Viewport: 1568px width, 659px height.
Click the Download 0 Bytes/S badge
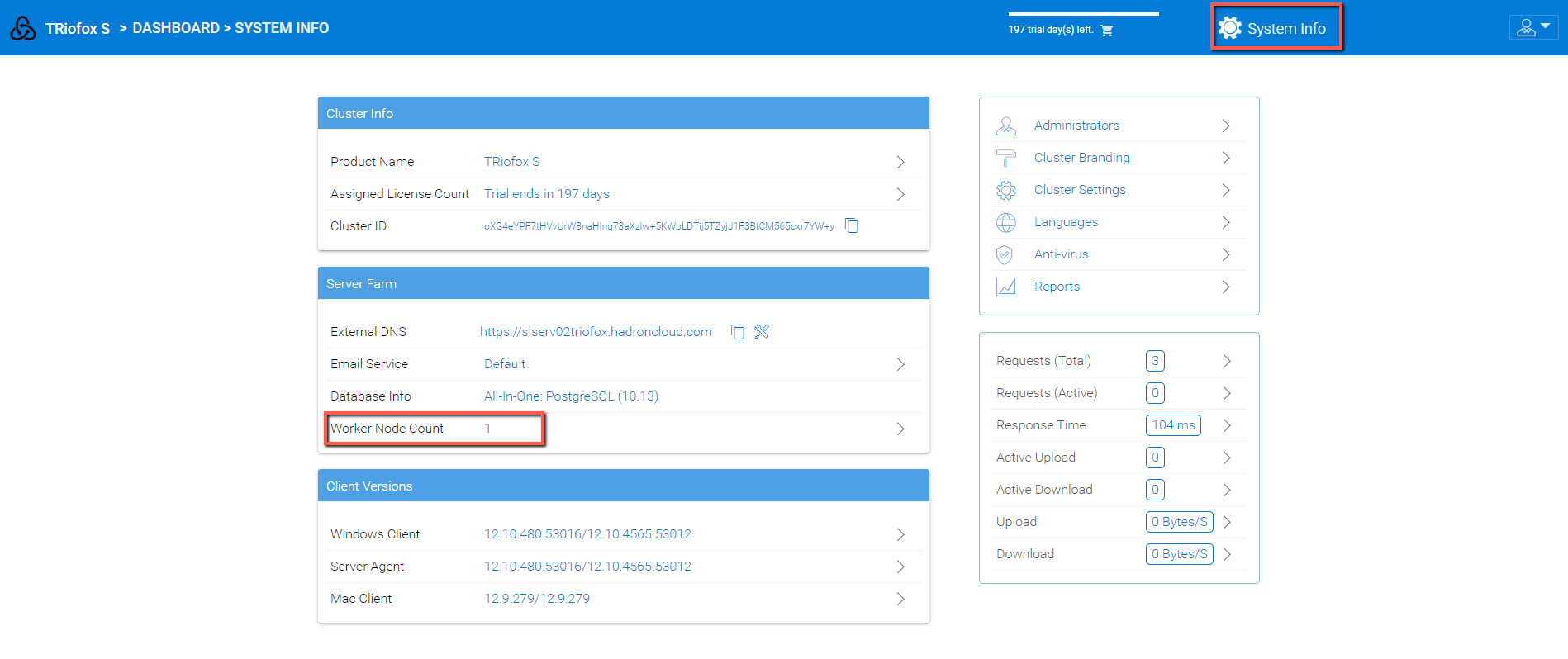[1179, 554]
